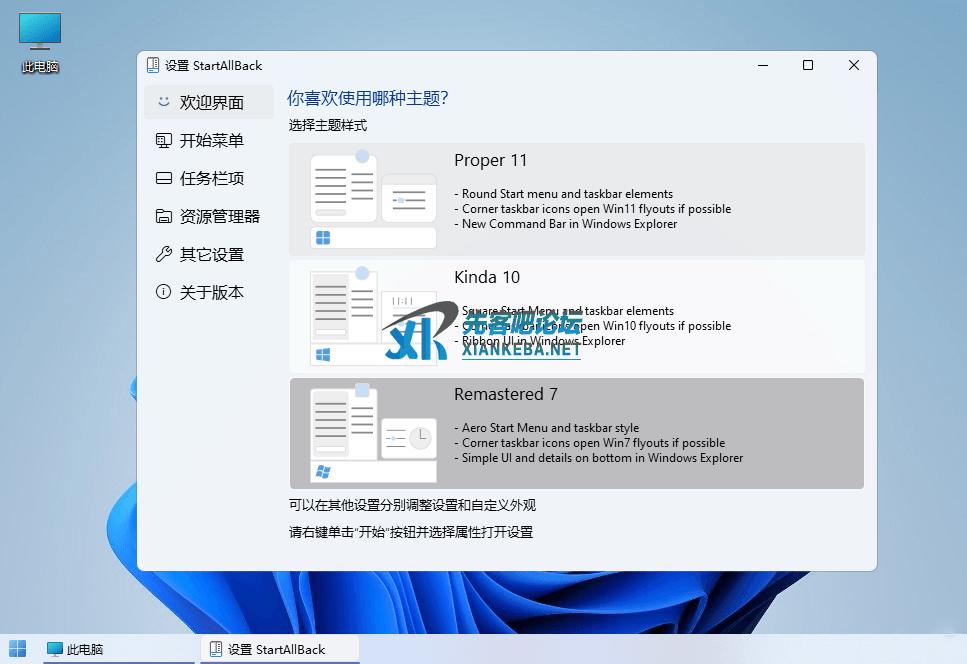Image resolution: width=967 pixels, height=664 pixels.
Task: Select the Proper 11 theme title
Action: (x=490, y=161)
